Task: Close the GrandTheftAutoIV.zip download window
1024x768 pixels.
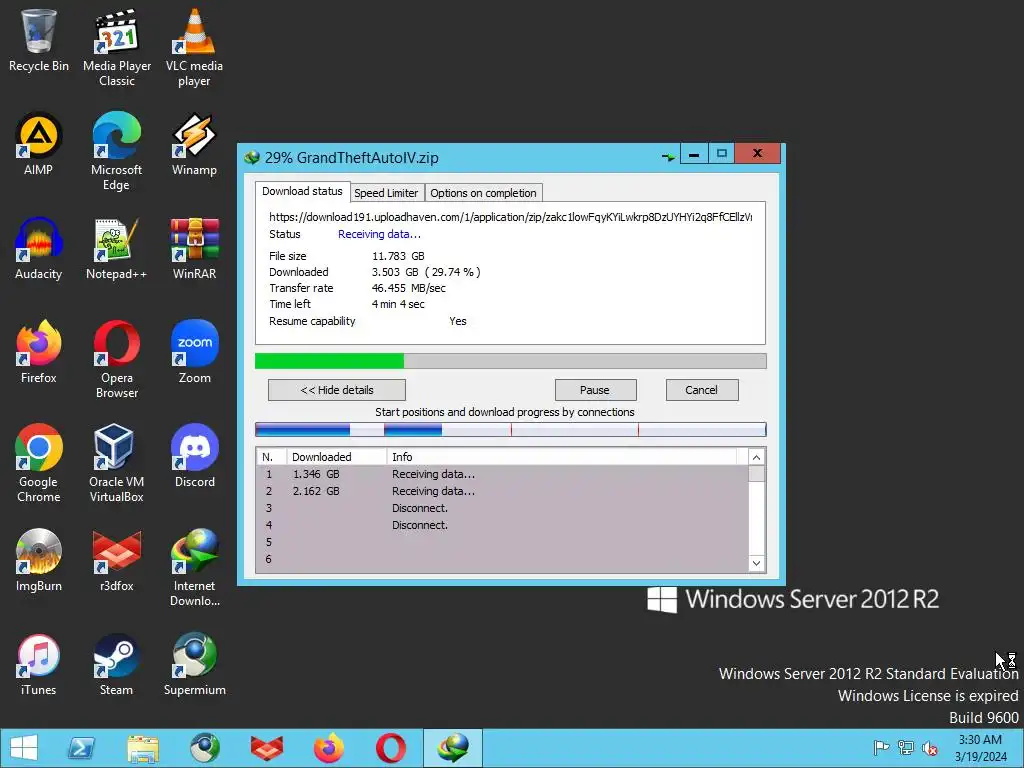Action: (758, 154)
